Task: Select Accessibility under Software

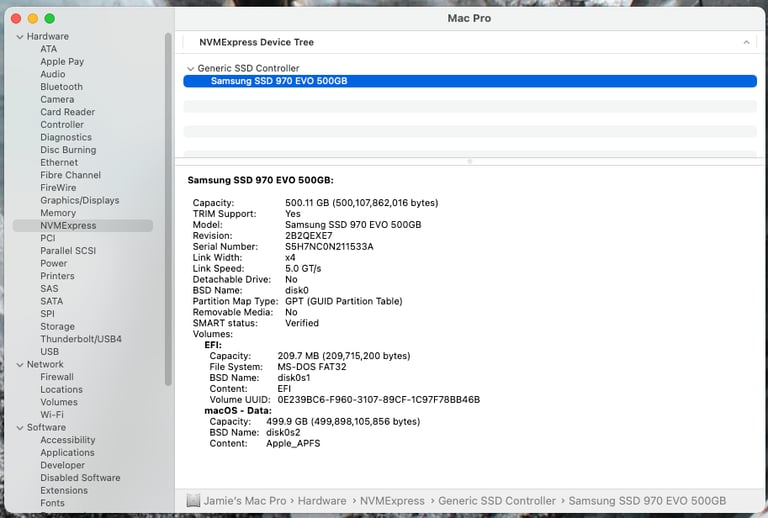Action: click(x=68, y=440)
